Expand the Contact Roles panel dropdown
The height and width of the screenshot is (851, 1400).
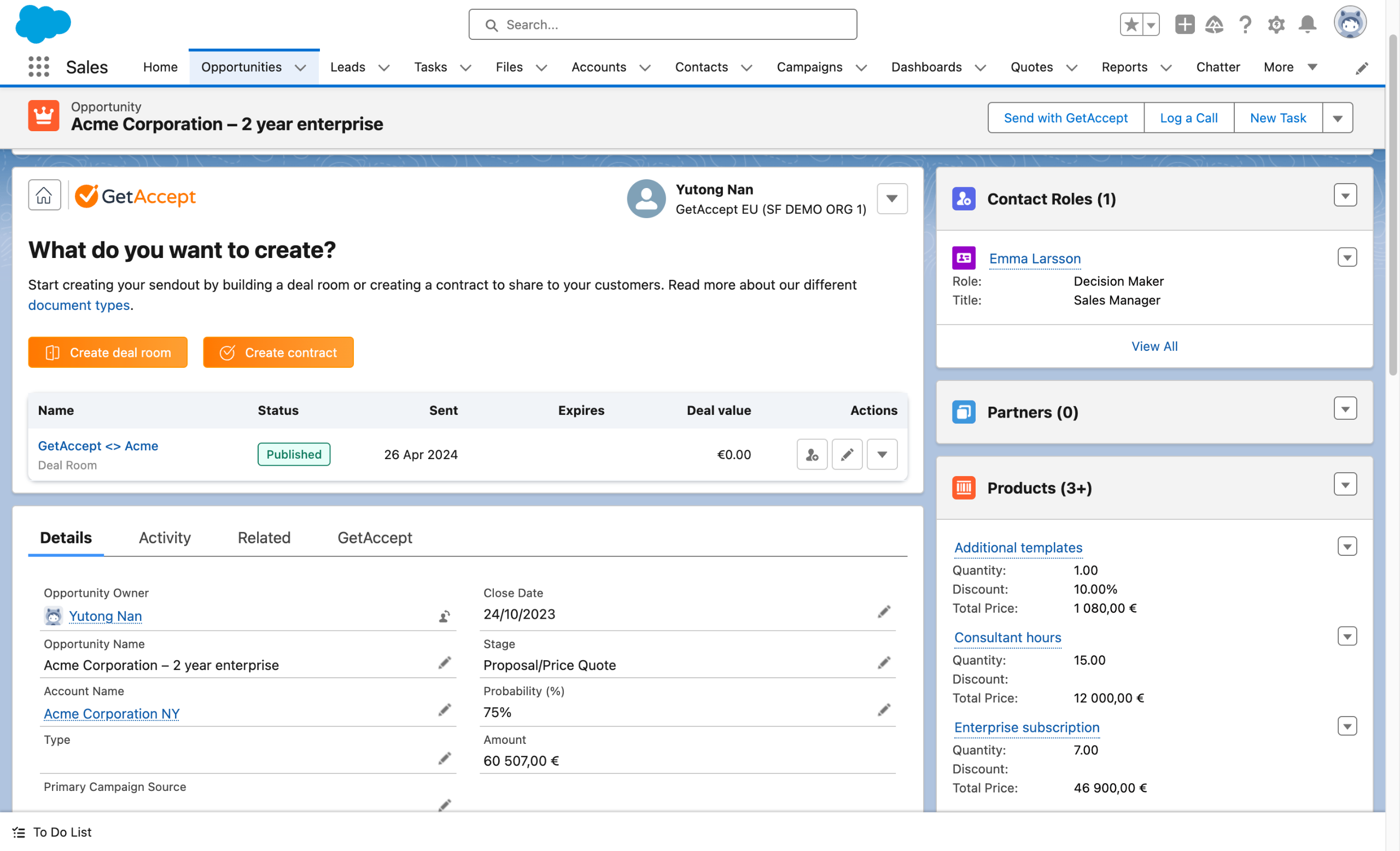(x=1345, y=196)
